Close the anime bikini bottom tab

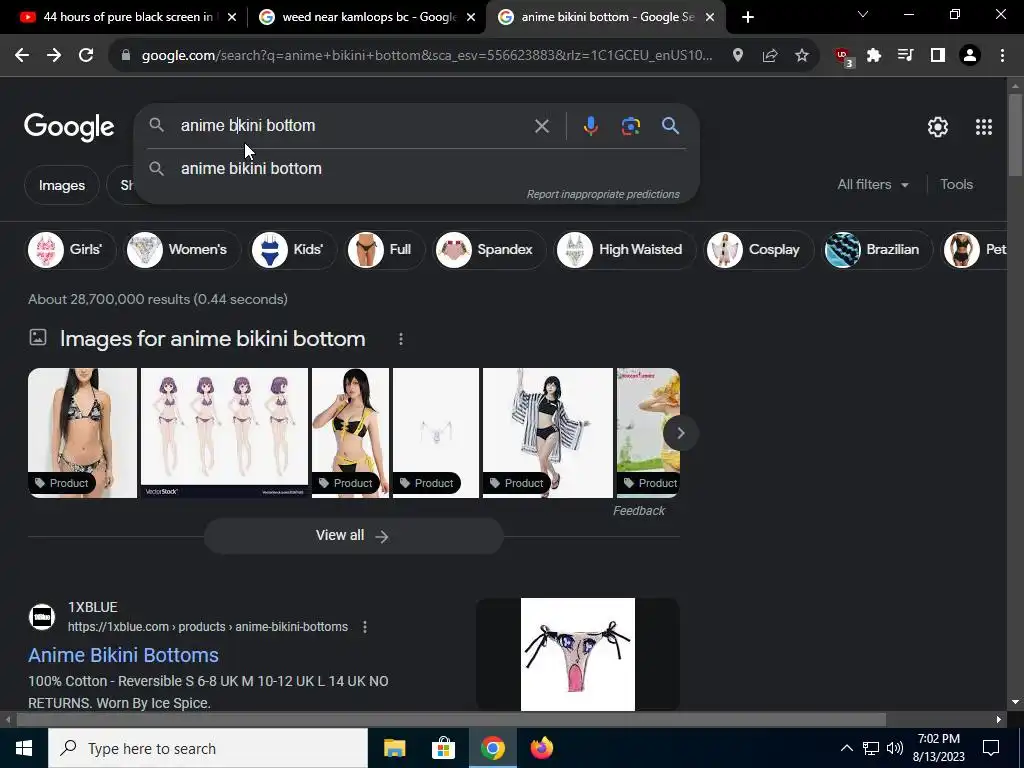(x=710, y=17)
